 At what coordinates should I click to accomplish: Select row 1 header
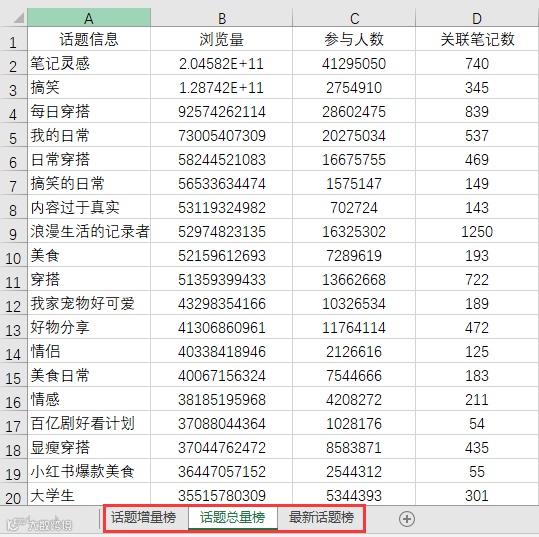coord(13,39)
